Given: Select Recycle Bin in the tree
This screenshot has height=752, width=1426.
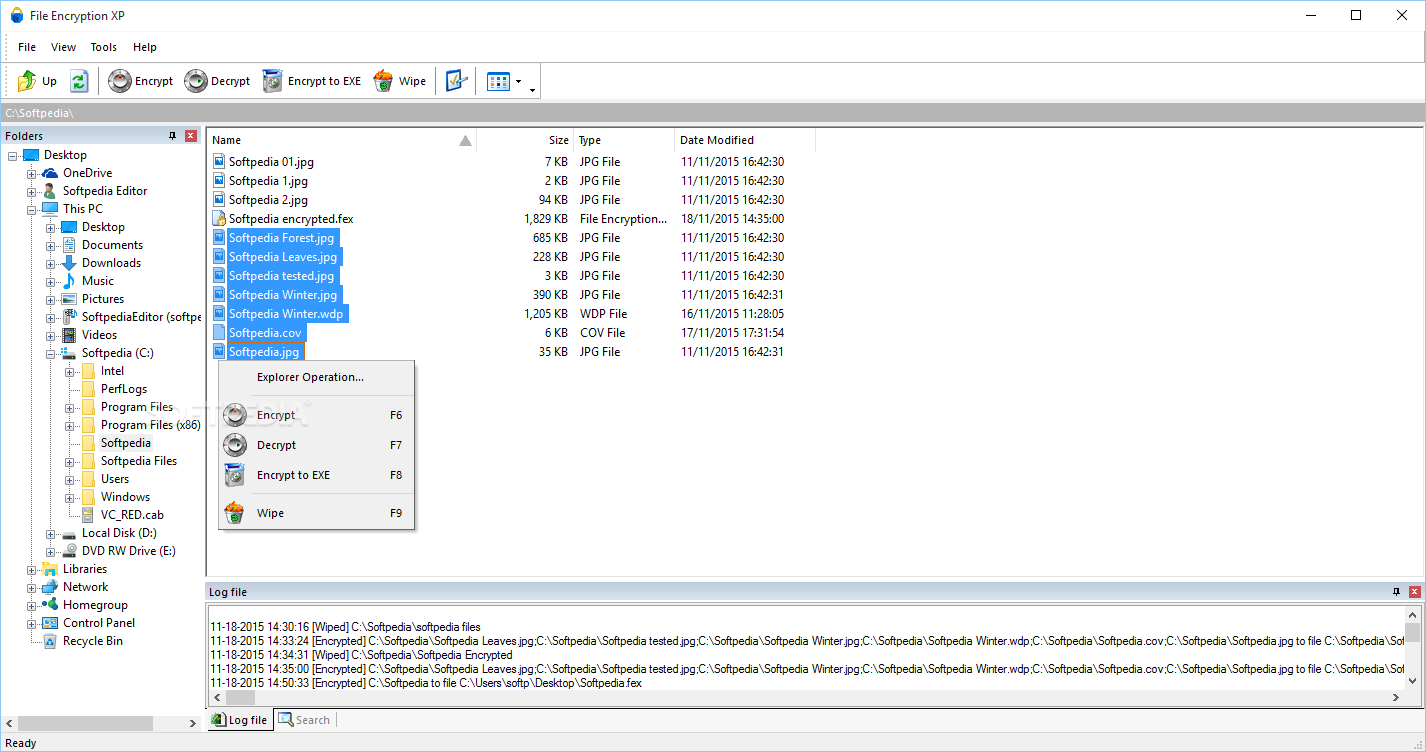Looking at the screenshot, I should click(x=93, y=641).
